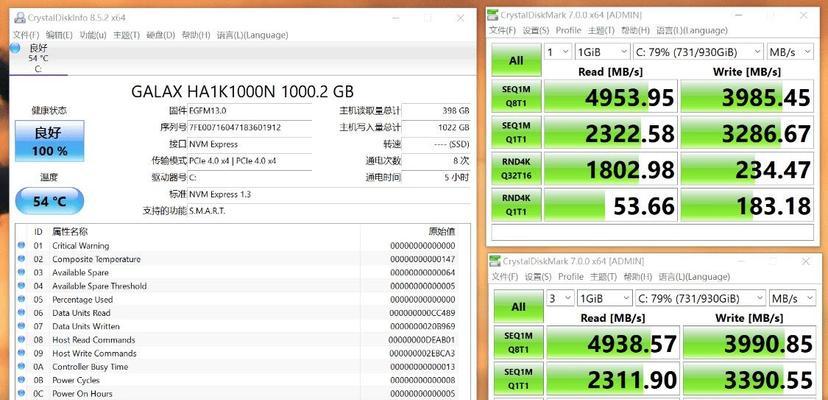The width and height of the screenshot is (828, 400).
Task: Open 功能(u) menu in CrystalDiskInfo
Action: 93,35
